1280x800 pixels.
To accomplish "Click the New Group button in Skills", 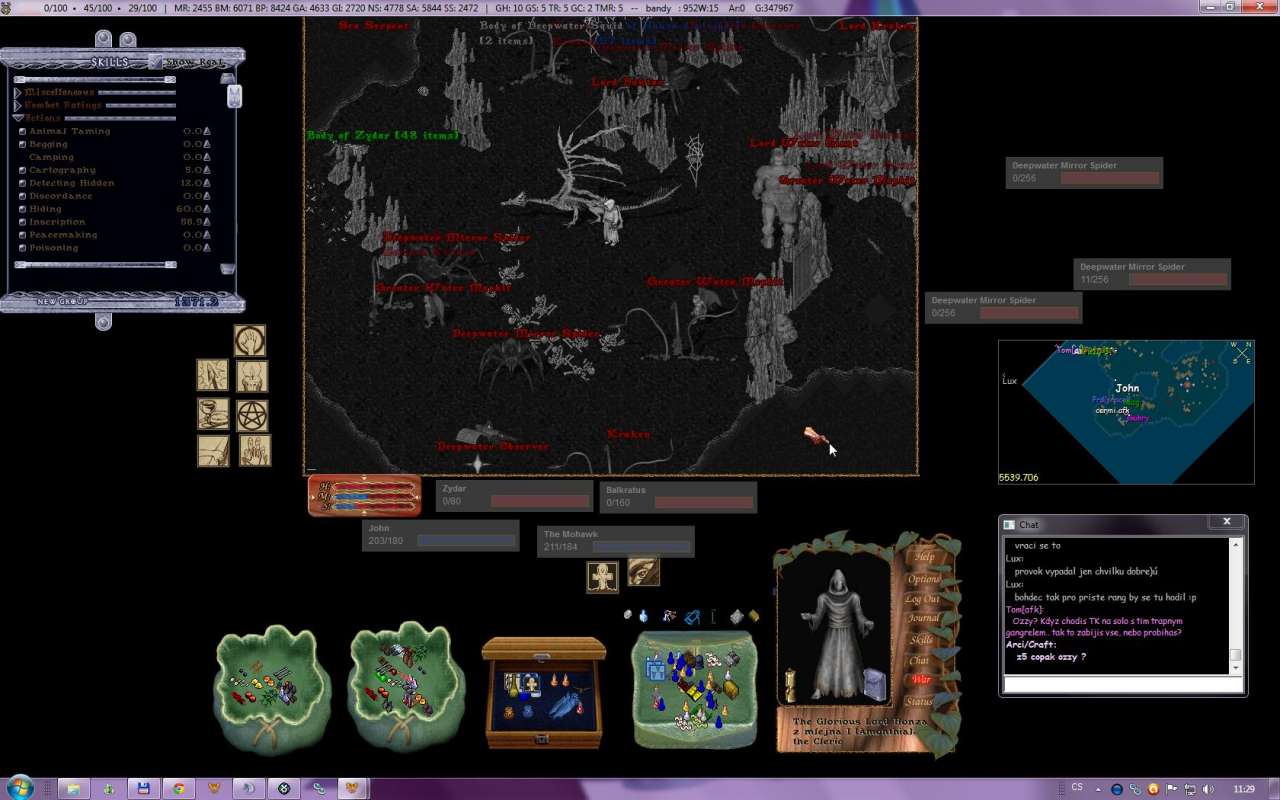I will point(62,301).
